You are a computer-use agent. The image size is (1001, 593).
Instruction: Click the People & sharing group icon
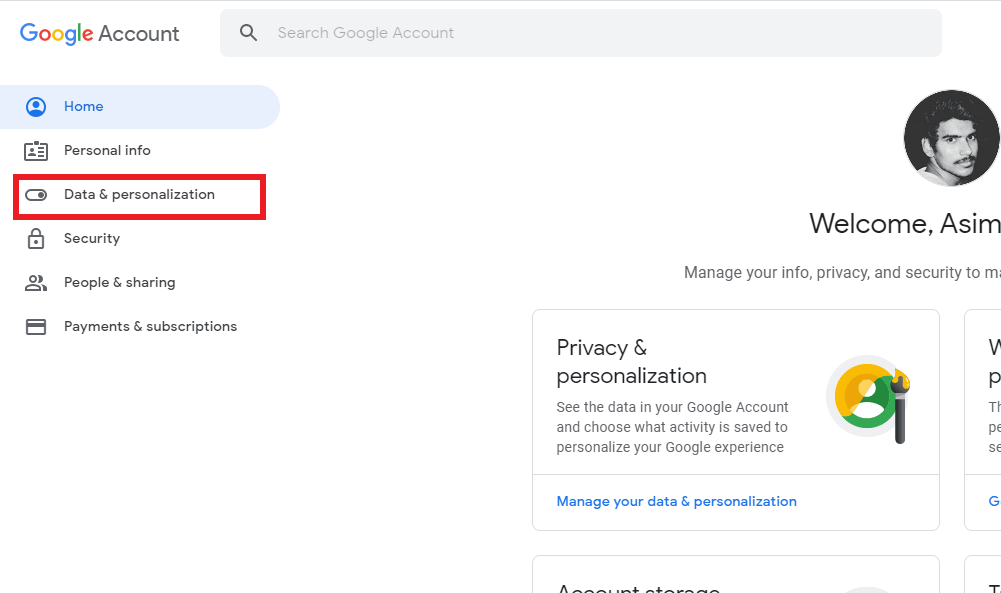(x=36, y=283)
